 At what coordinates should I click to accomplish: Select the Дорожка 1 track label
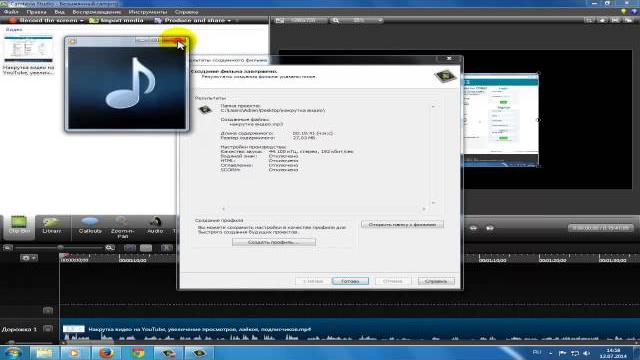click(x=19, y=329)
